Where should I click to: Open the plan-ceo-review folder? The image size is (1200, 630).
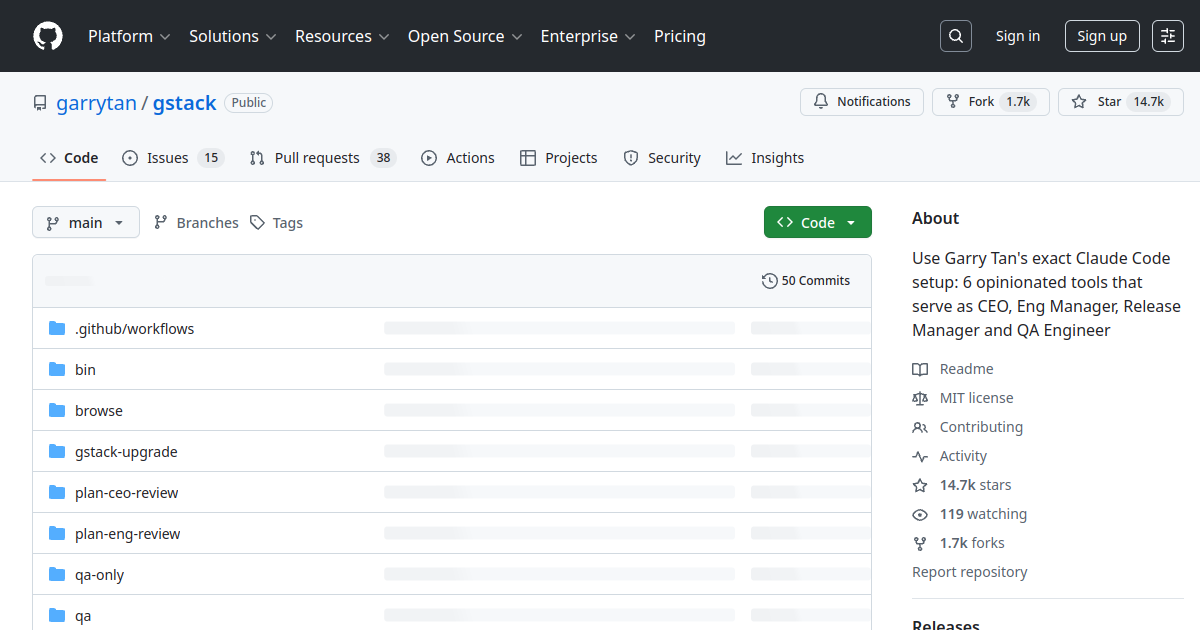click(126, 493)
